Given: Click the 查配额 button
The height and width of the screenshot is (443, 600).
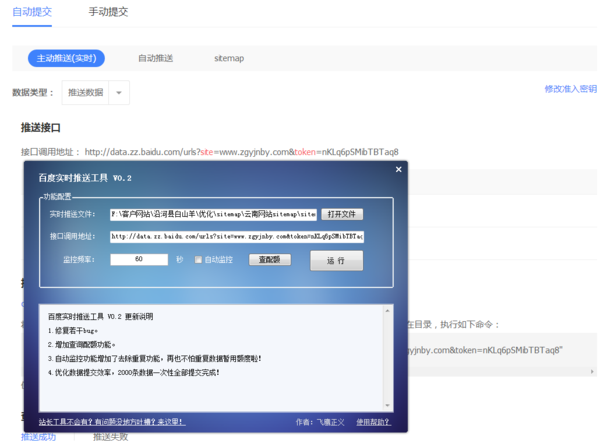Looking at the screenshot, I should tap(270, 259).
